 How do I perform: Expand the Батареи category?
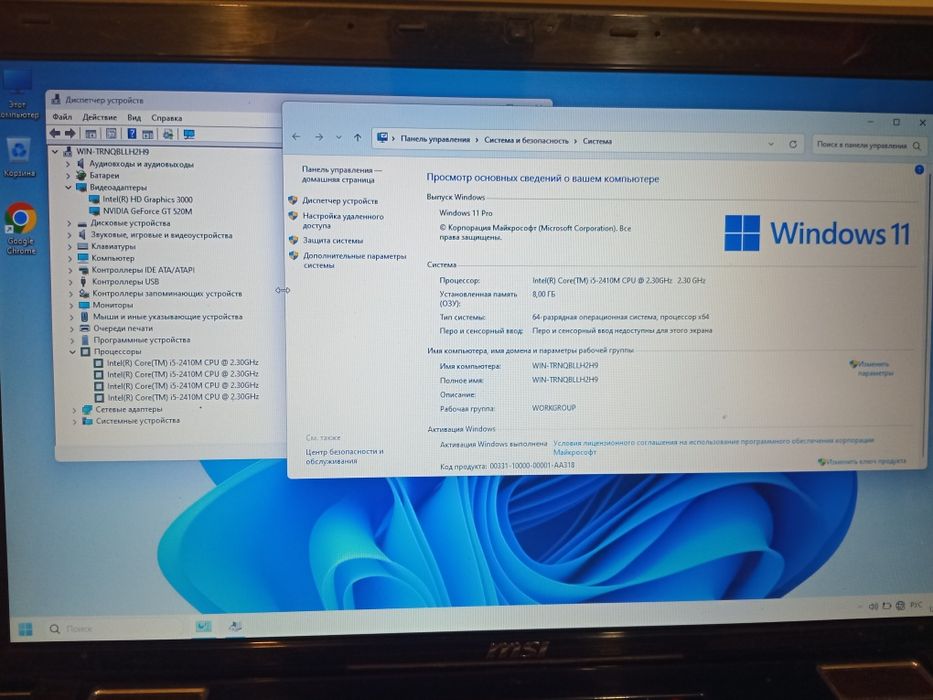[x=68, y=176]
